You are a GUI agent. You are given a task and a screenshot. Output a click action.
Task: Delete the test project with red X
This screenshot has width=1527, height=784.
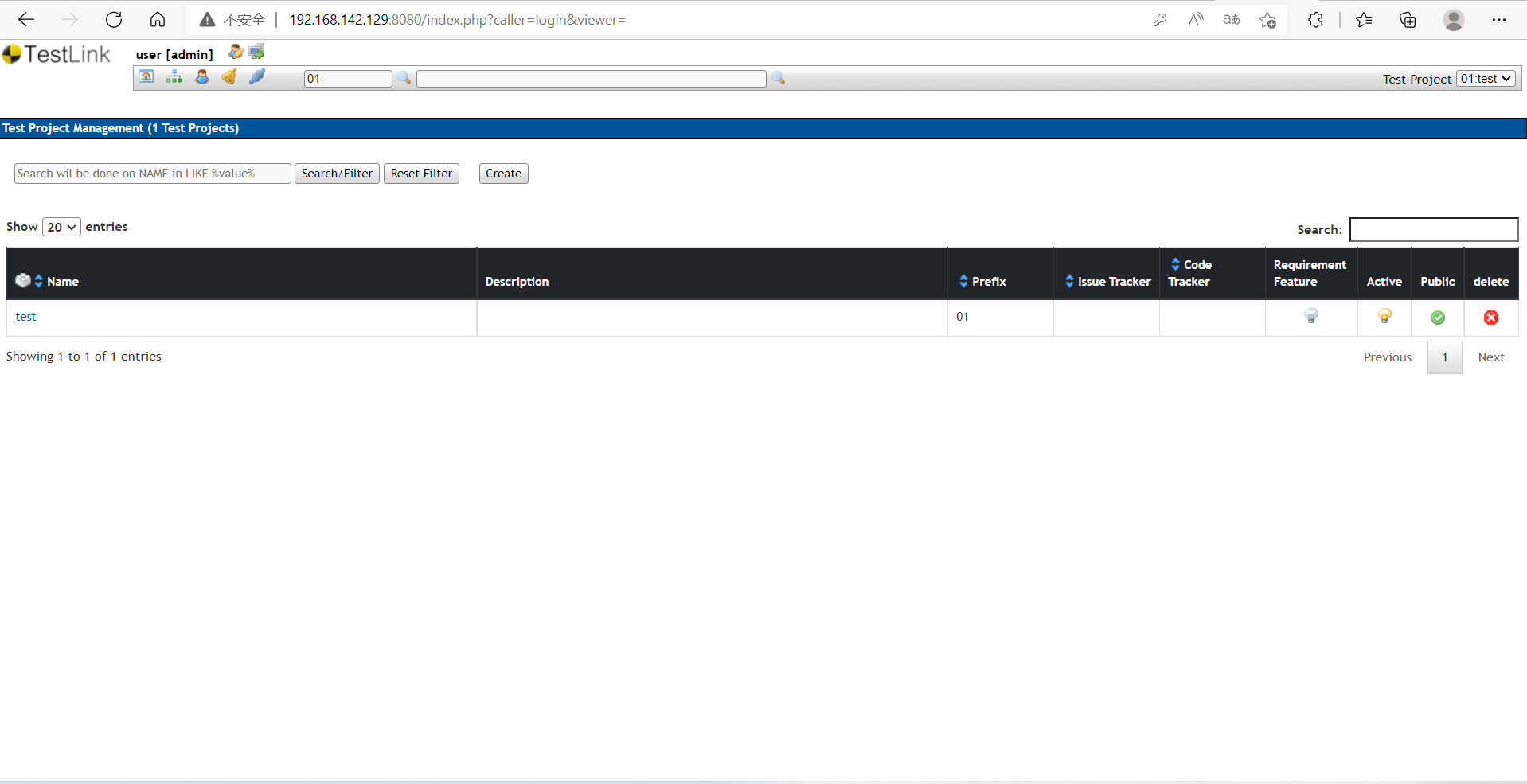coord(1491,318)
